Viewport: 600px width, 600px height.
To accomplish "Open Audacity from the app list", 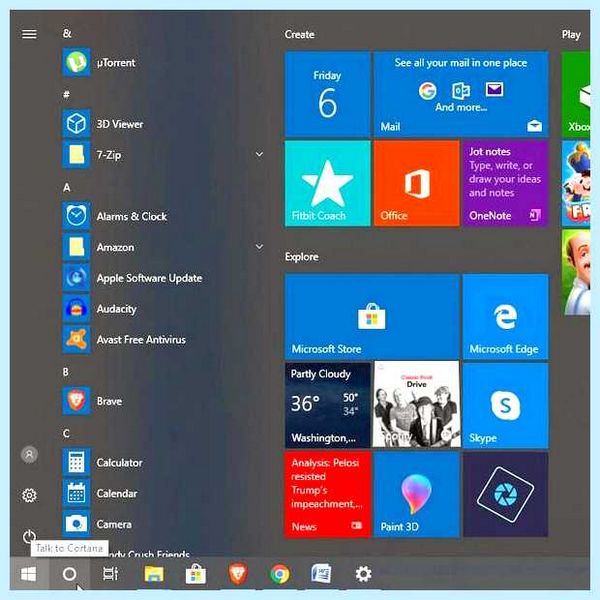I will (163, 309).
